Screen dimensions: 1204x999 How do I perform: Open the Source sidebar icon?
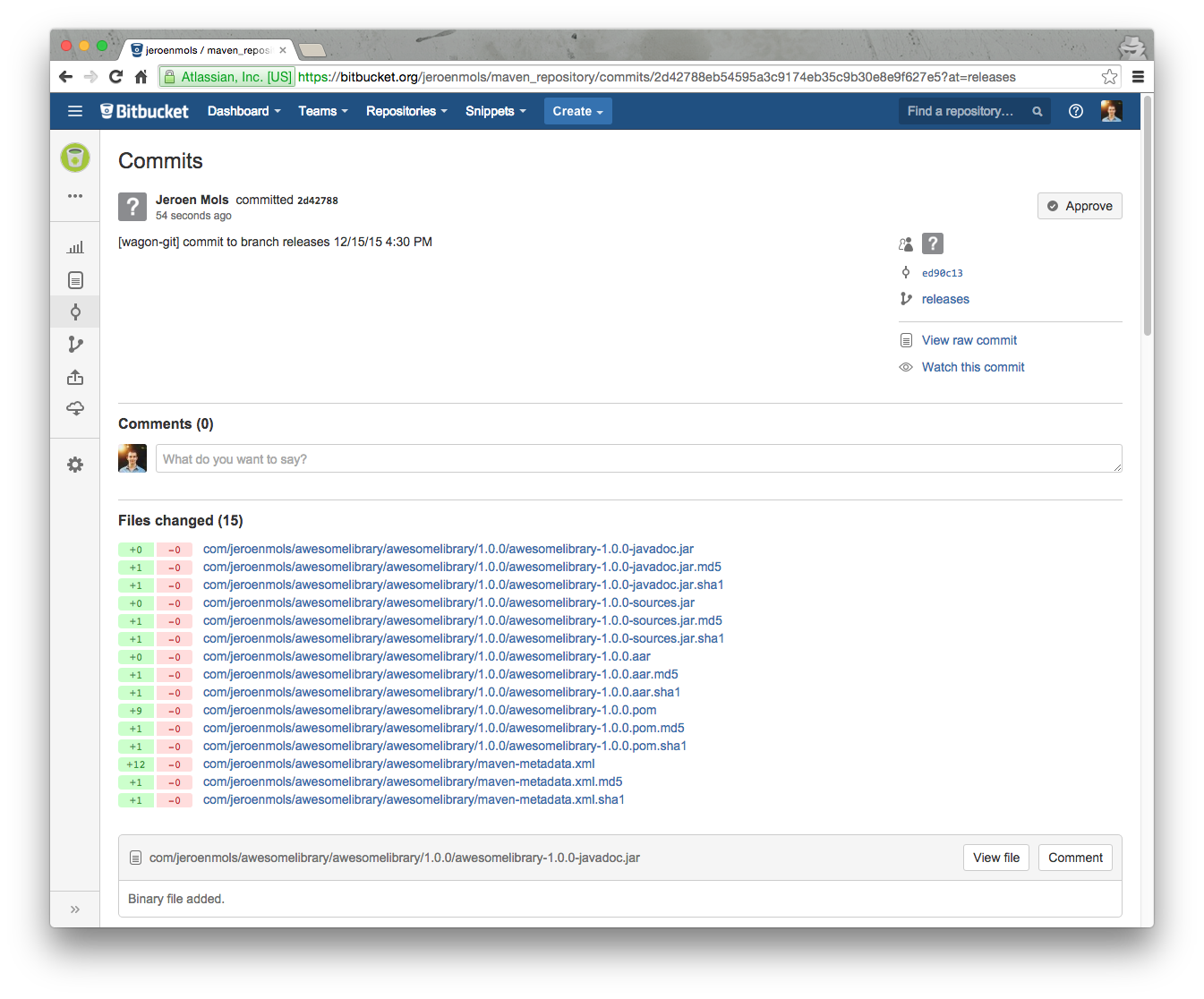[75, 280]
